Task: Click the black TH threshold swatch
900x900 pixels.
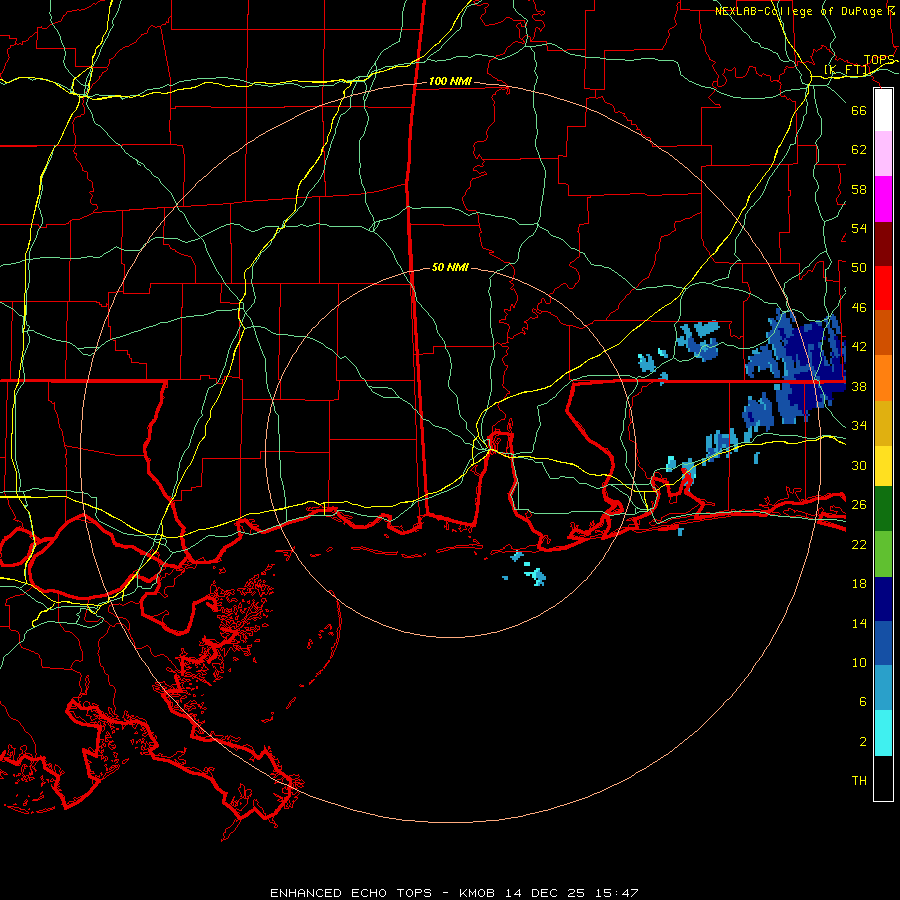Action: [x=883, y=778]
